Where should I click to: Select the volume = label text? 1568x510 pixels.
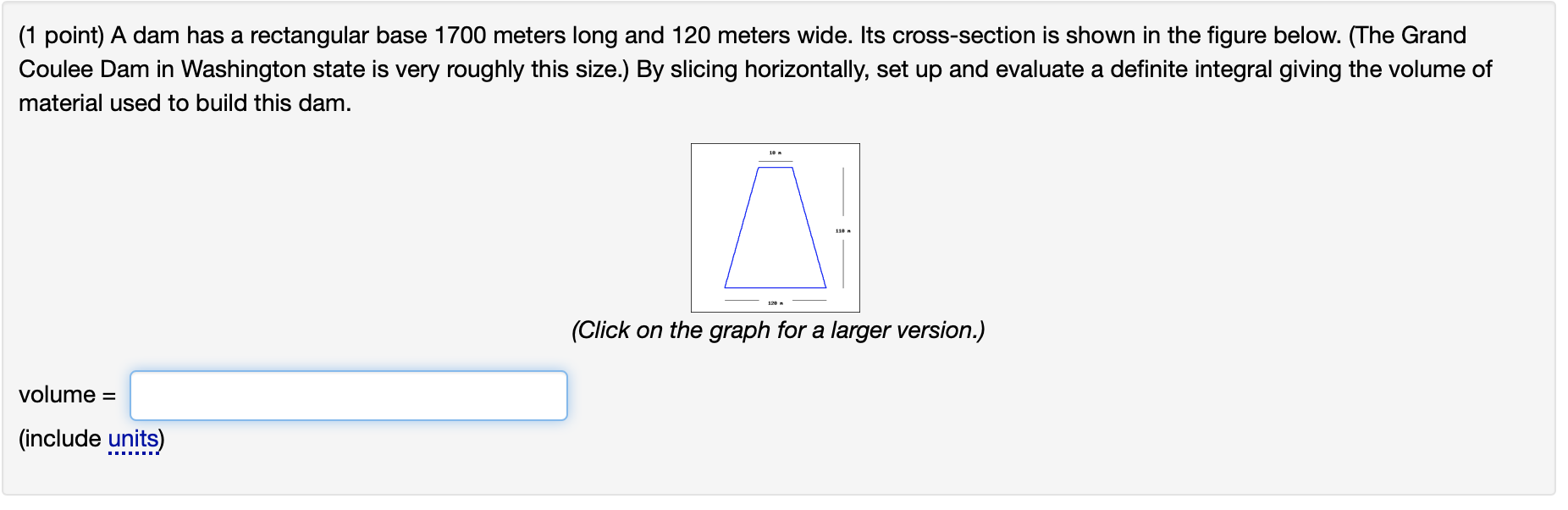[x=66, y=395]
